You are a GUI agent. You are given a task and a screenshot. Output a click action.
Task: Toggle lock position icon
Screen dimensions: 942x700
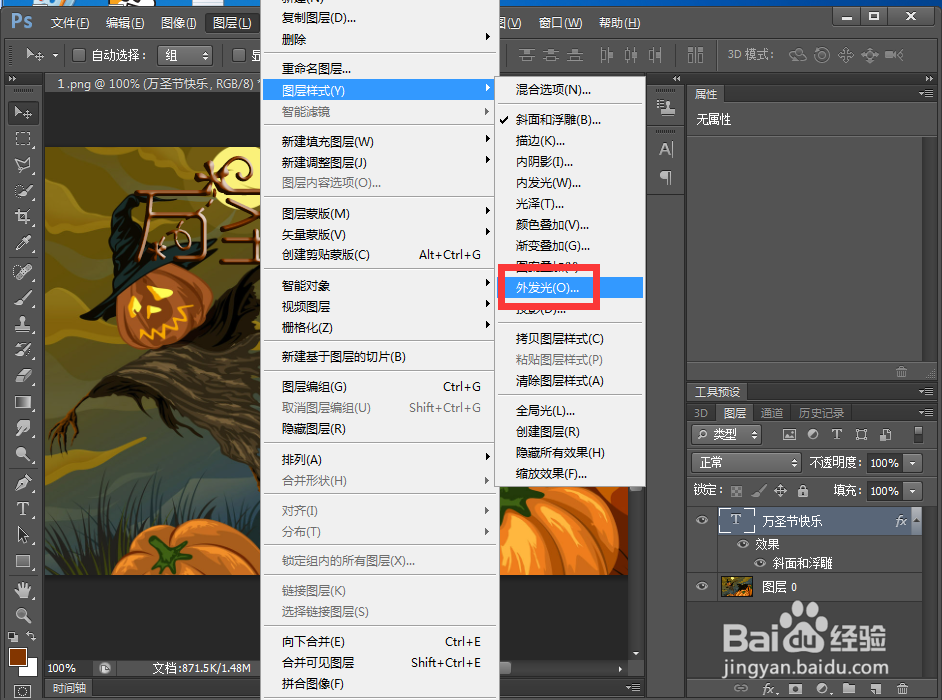click(x=780, y=491)
